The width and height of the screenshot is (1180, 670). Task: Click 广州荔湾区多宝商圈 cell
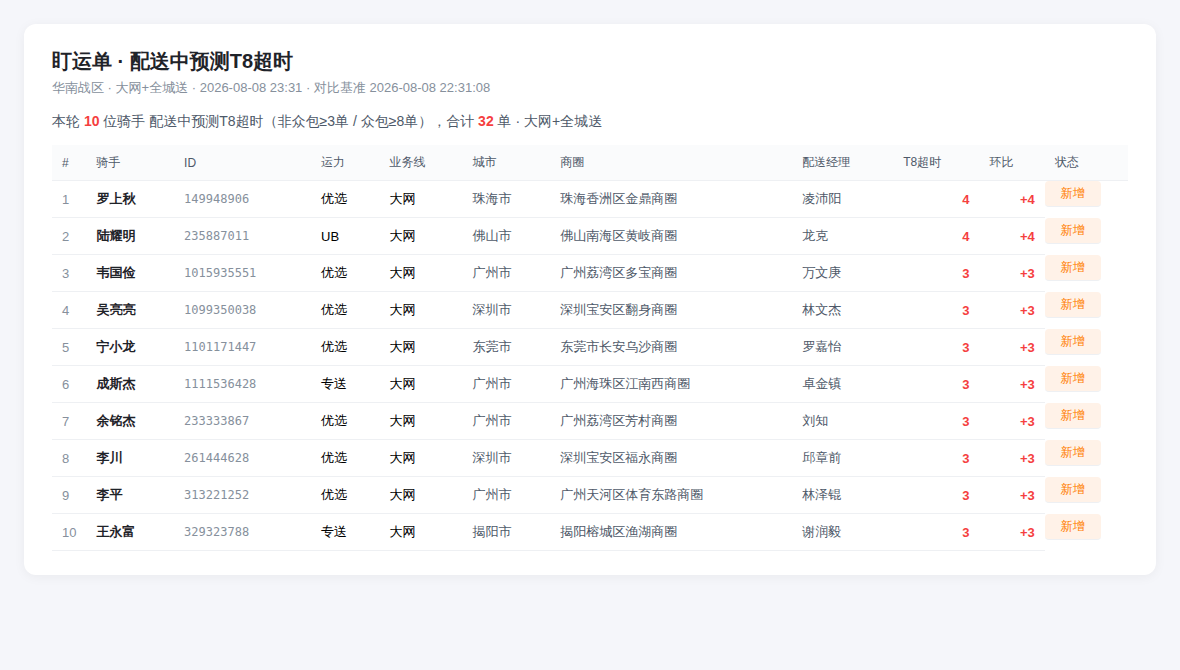pos(619,273)
